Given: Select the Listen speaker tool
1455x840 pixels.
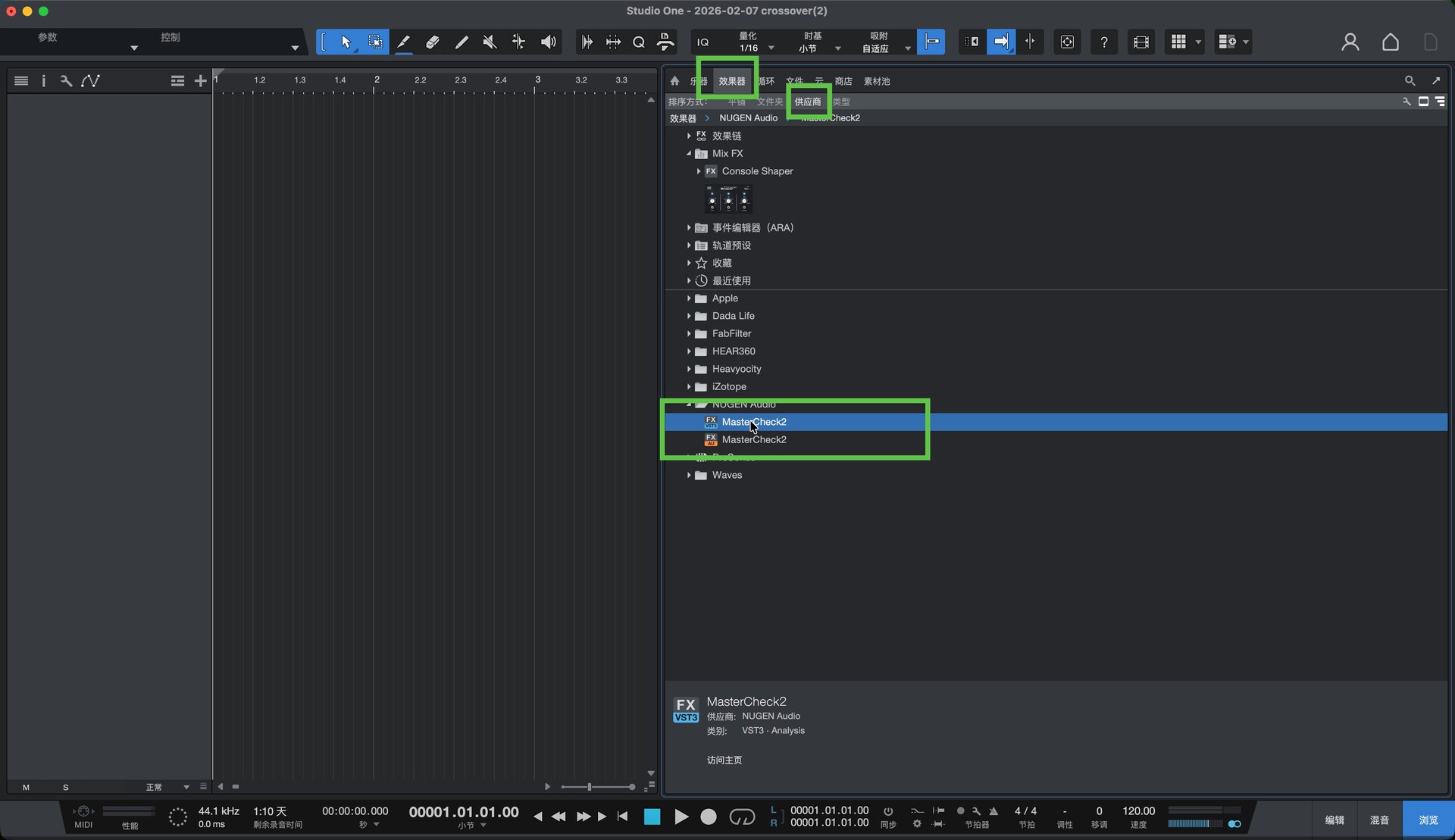Looking at the screenshot, I should tap(548, 42).
